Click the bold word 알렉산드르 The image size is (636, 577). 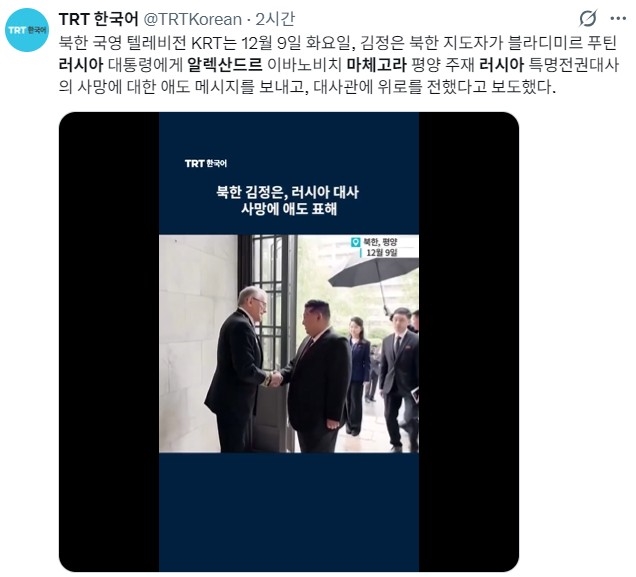[x=225, y=64]
